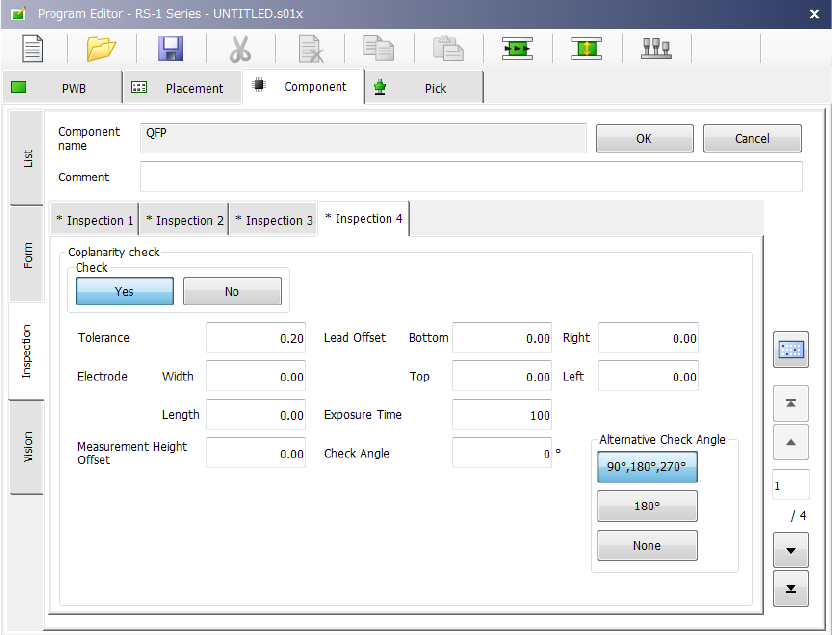Click the Paste clipboard icon

click(448, 48)
